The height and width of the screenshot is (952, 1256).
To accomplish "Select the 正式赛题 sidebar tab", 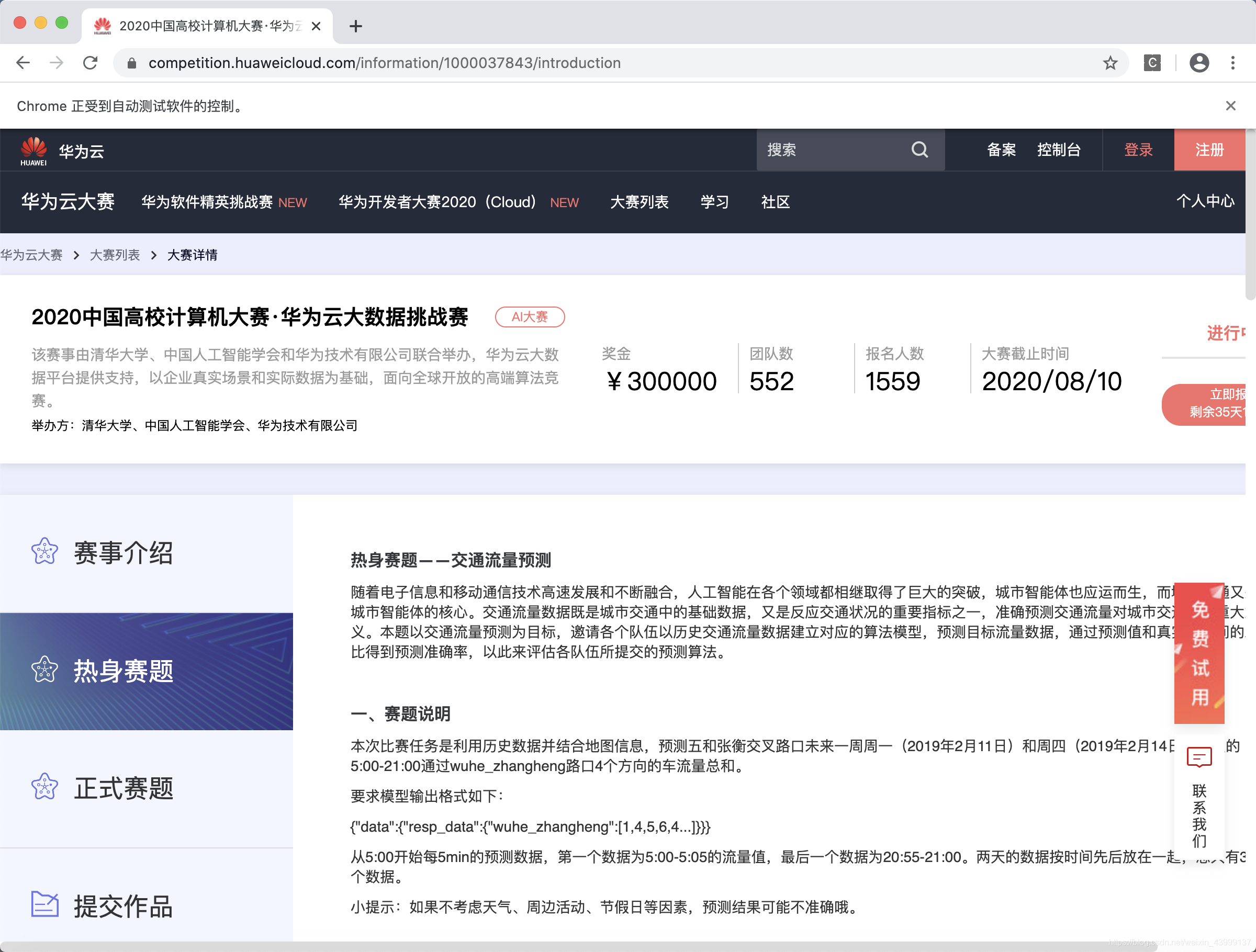I will 147,788.
